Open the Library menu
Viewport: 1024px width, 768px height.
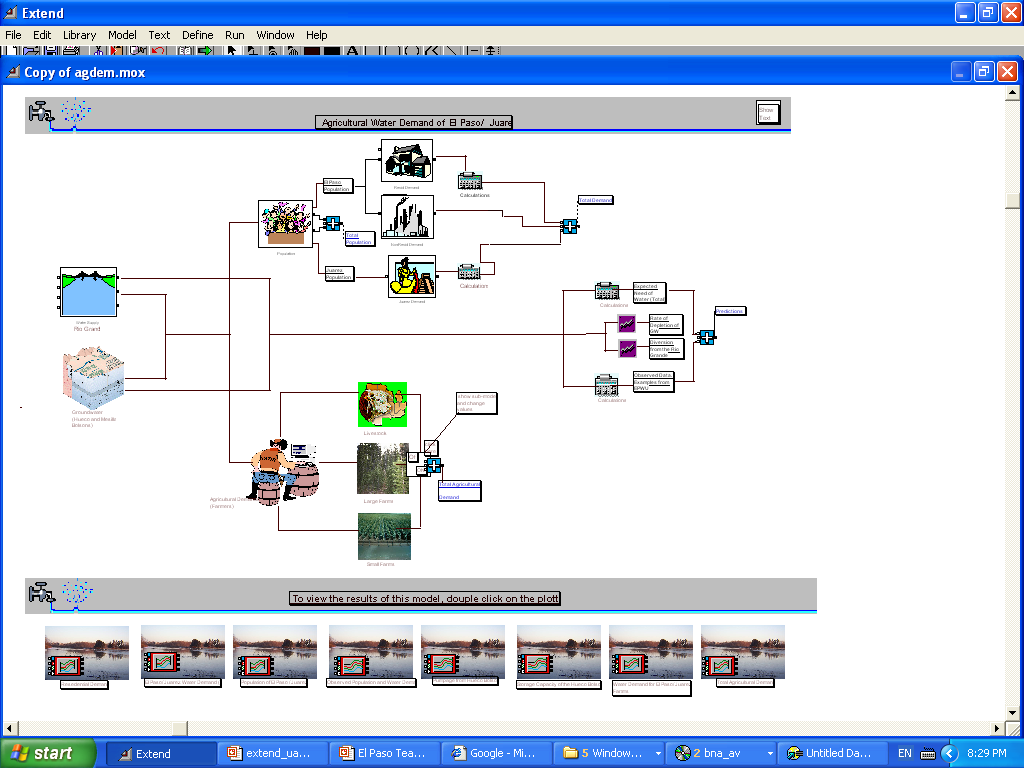coord(79,35)
